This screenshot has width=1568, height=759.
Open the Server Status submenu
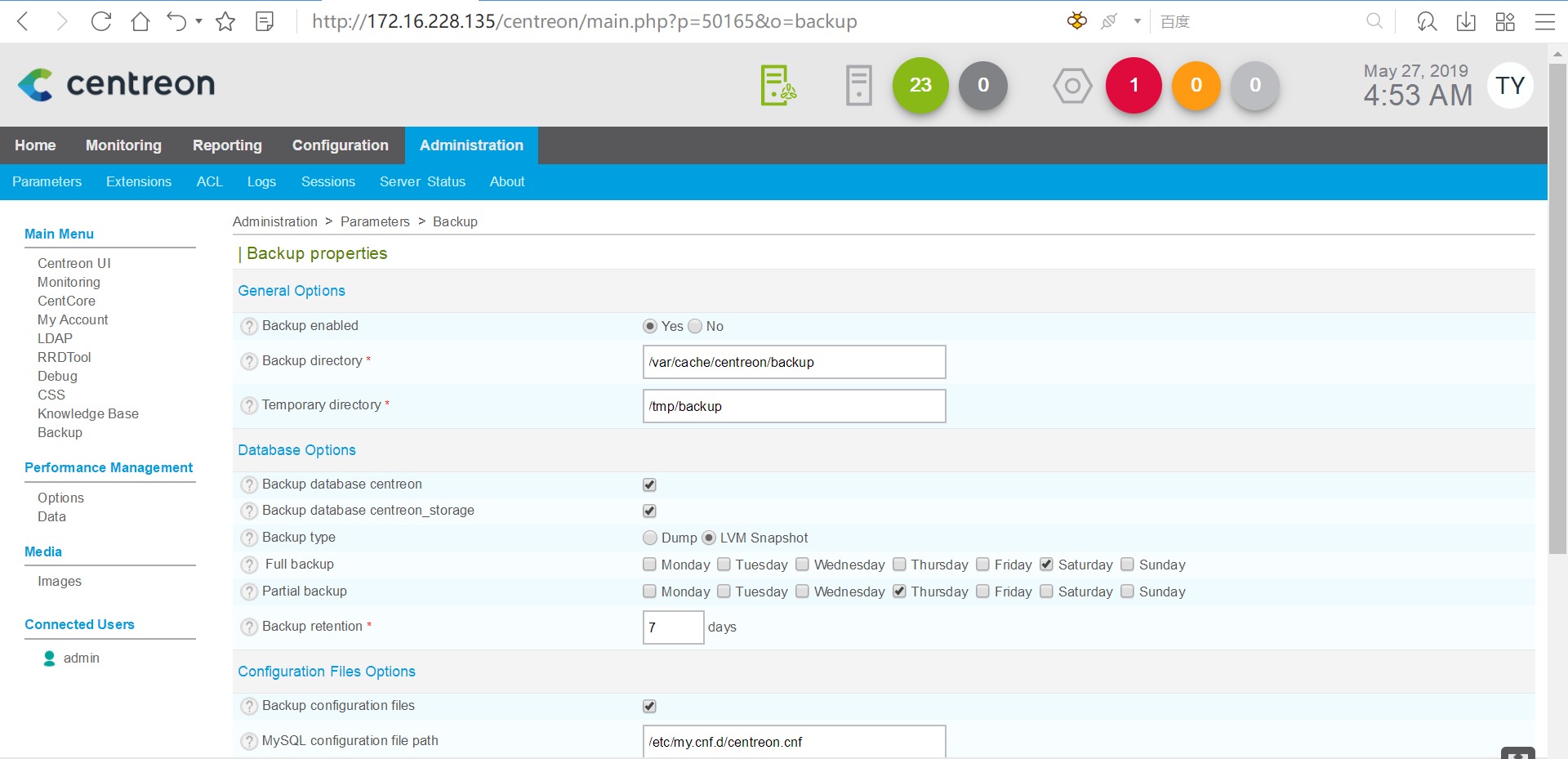coord(422,181)
